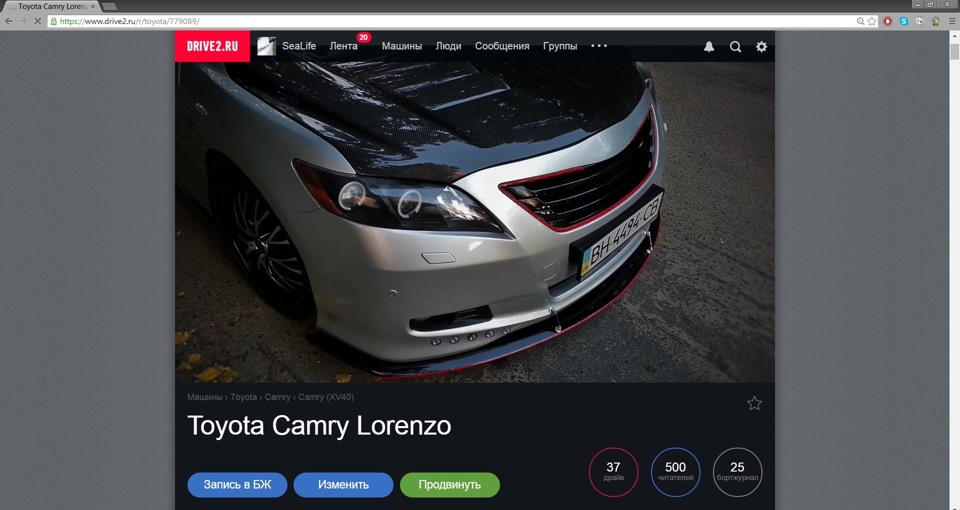Click Машины breadcrumb link
960x510 pixels.
point(204,397)
